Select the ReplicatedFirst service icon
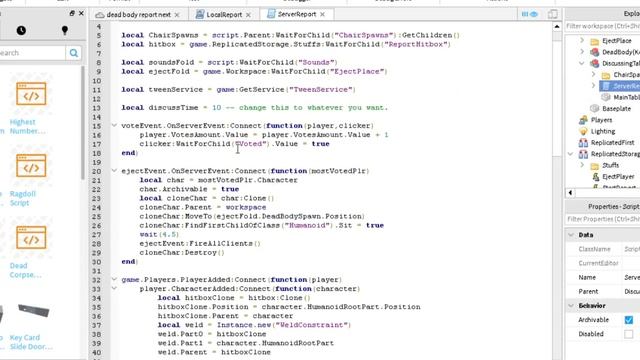The width and height of the screenshot is (640, 360). pyautogui.click(x=583, y=142)
